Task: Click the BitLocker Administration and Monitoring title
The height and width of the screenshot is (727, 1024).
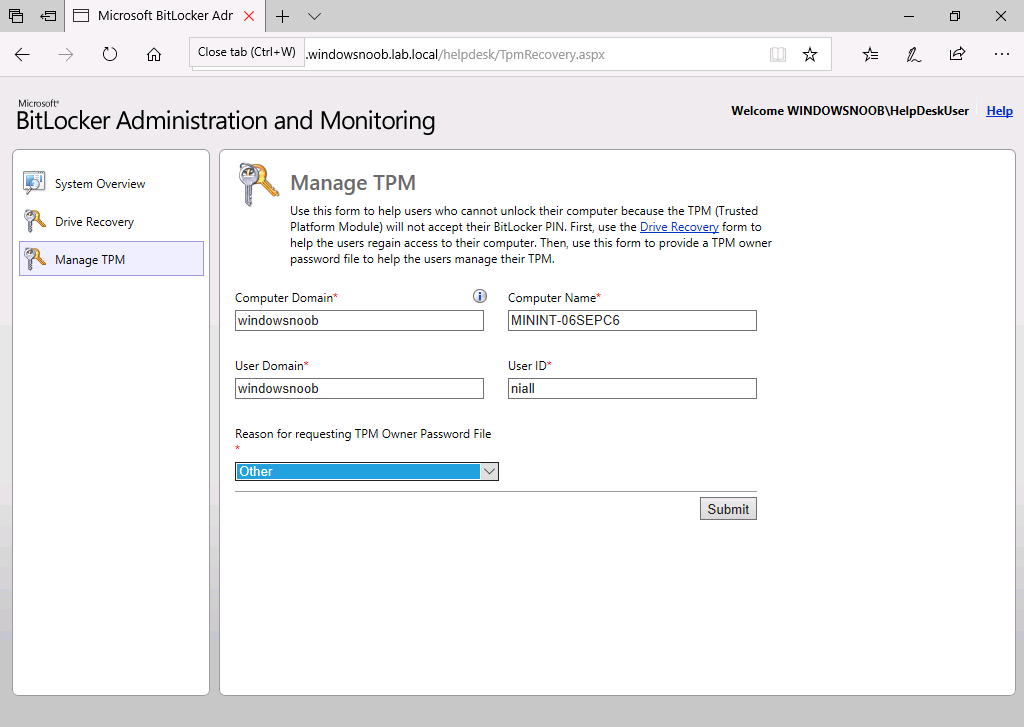Action: [225, 121]
